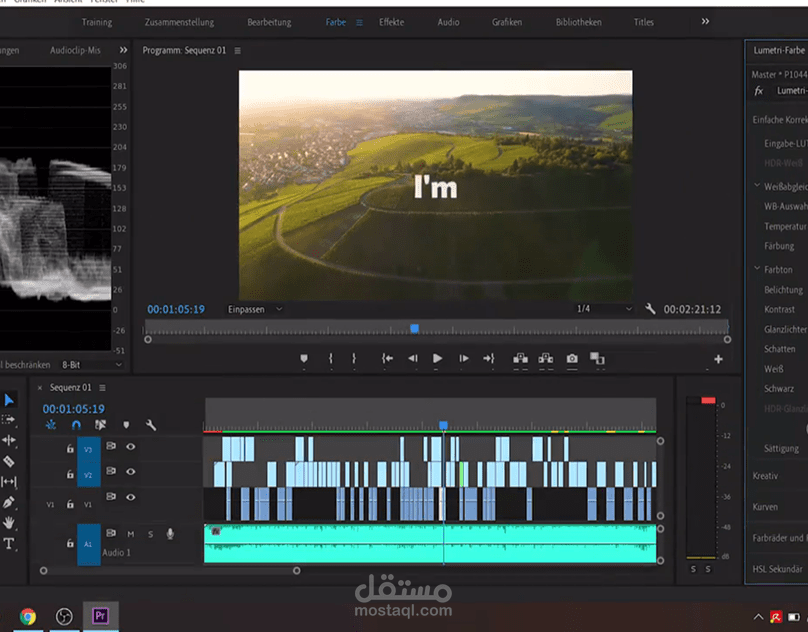Click the Program monitor playhead marker
The height and width of the screenshot is (632, 808).
414,328
